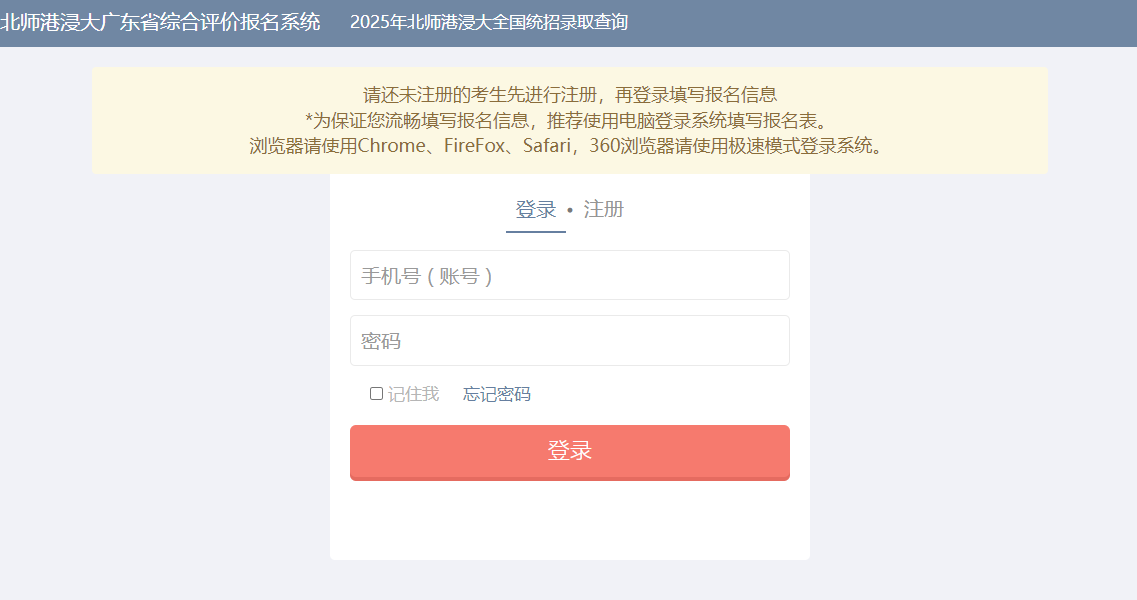
Task: Tick the 记住我 checkbox
Action: (376, 393)
